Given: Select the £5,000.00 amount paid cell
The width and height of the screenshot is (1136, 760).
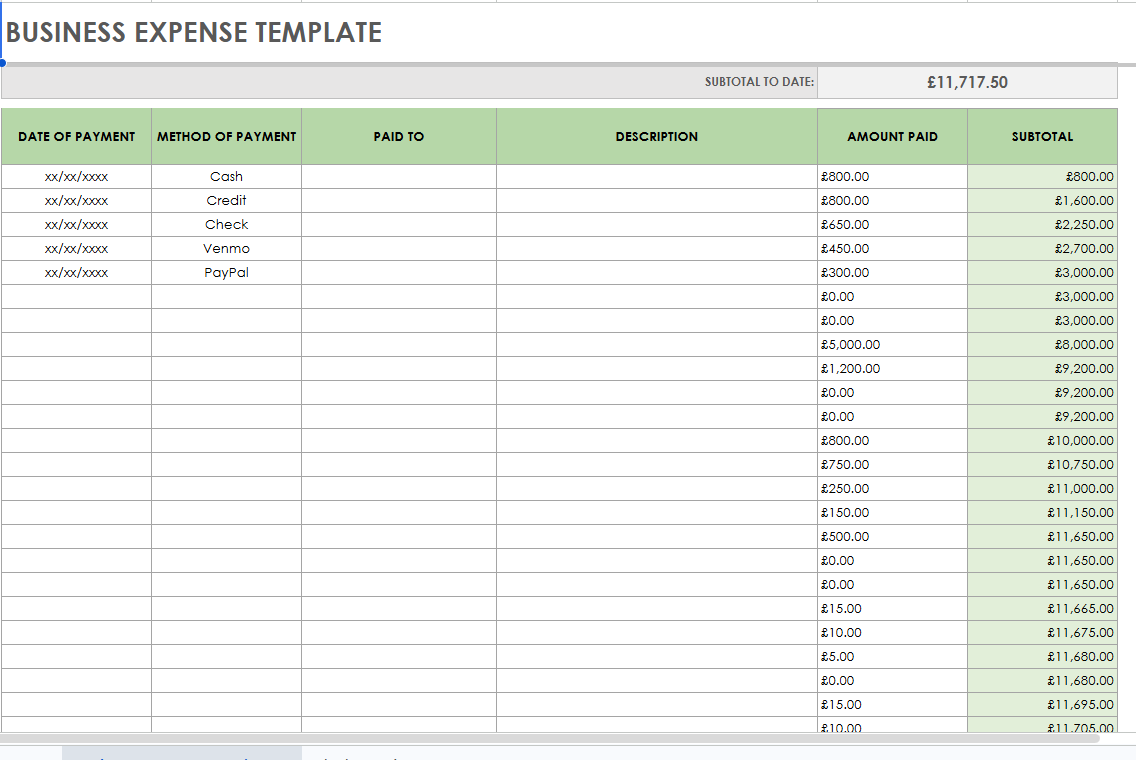Looking at the screenshot, I should click(892, 344).
